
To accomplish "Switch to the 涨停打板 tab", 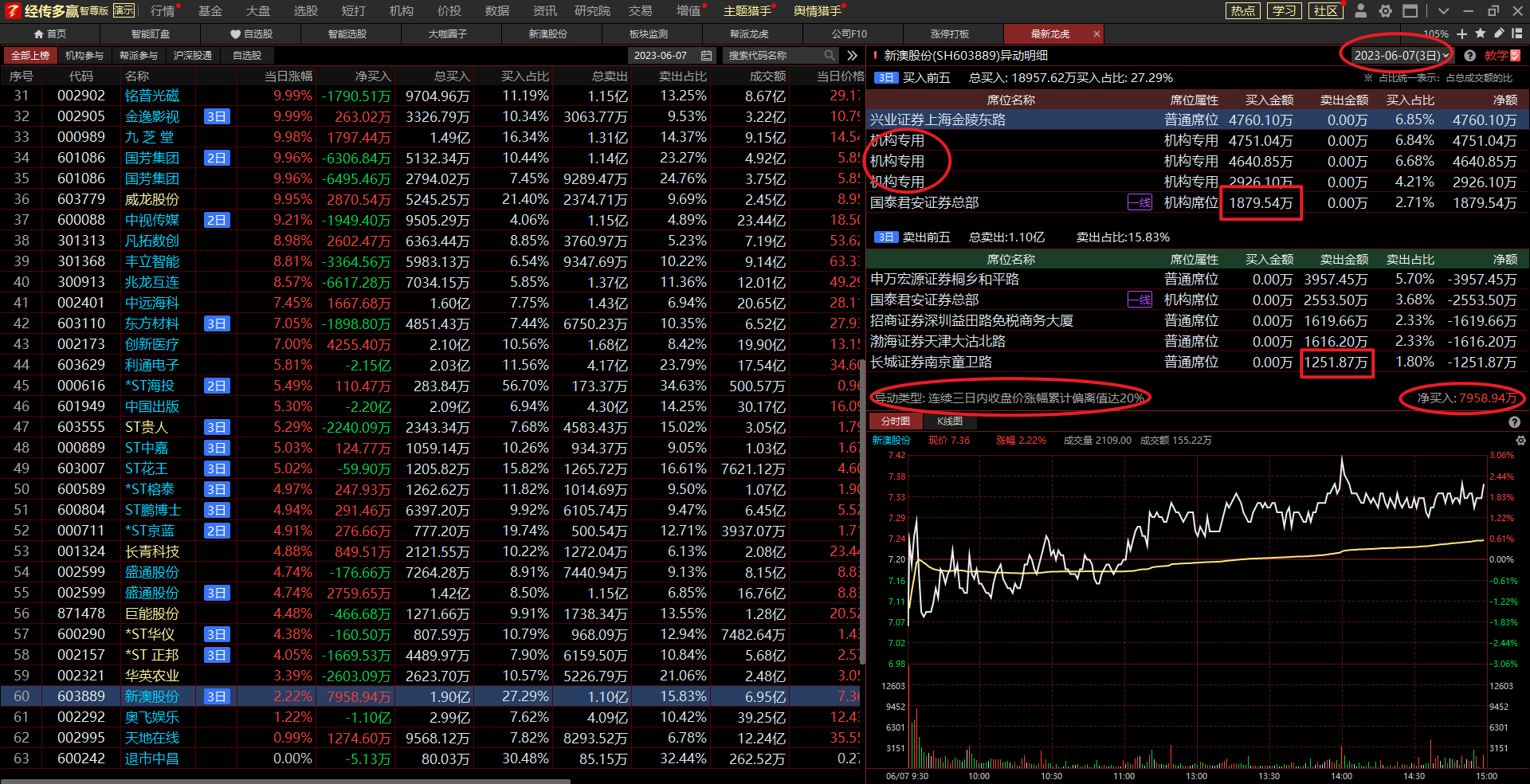I will (x=950, y=33).
